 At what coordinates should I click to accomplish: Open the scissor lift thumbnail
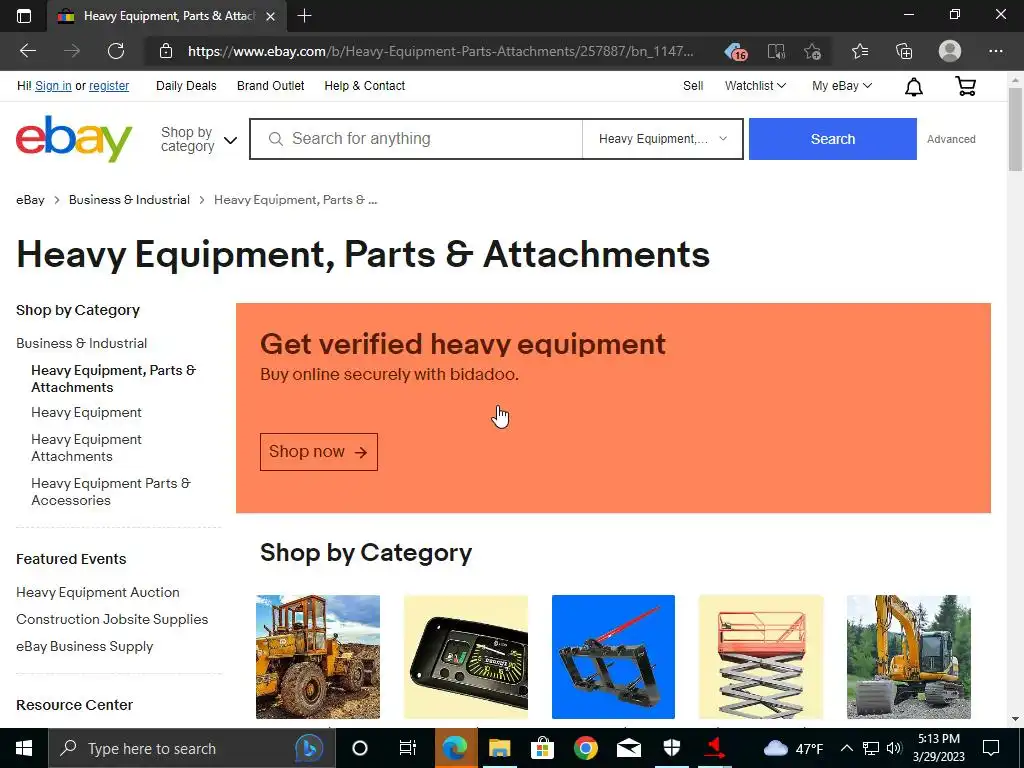click(x=761, y=657)
